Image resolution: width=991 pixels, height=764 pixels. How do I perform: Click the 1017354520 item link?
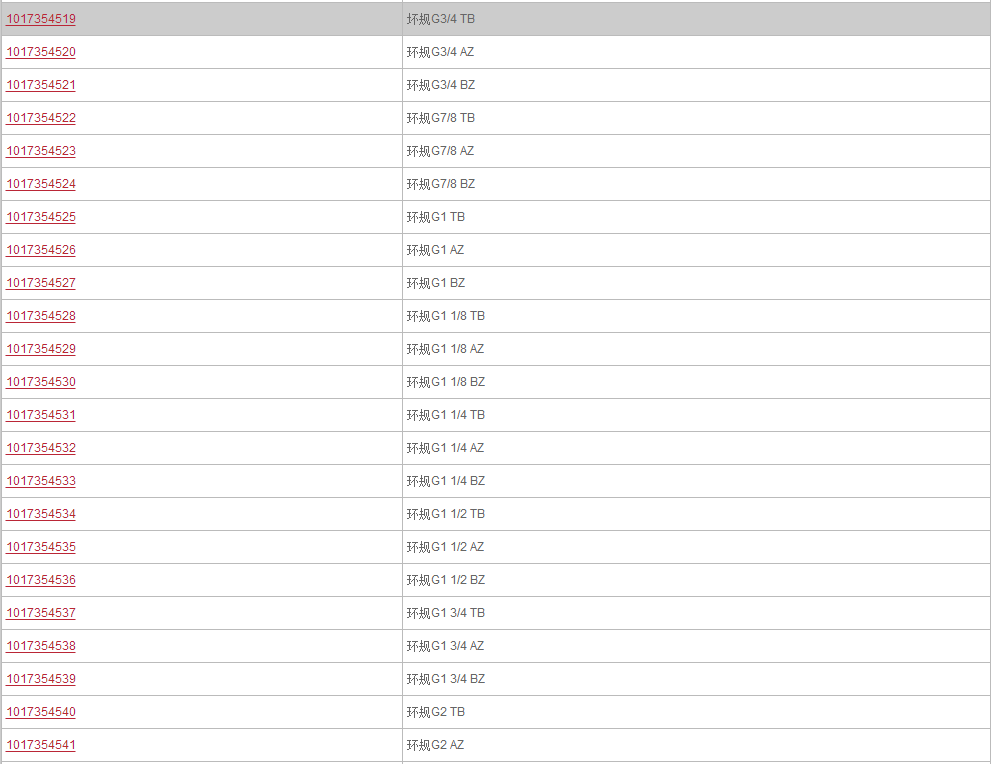41,52
